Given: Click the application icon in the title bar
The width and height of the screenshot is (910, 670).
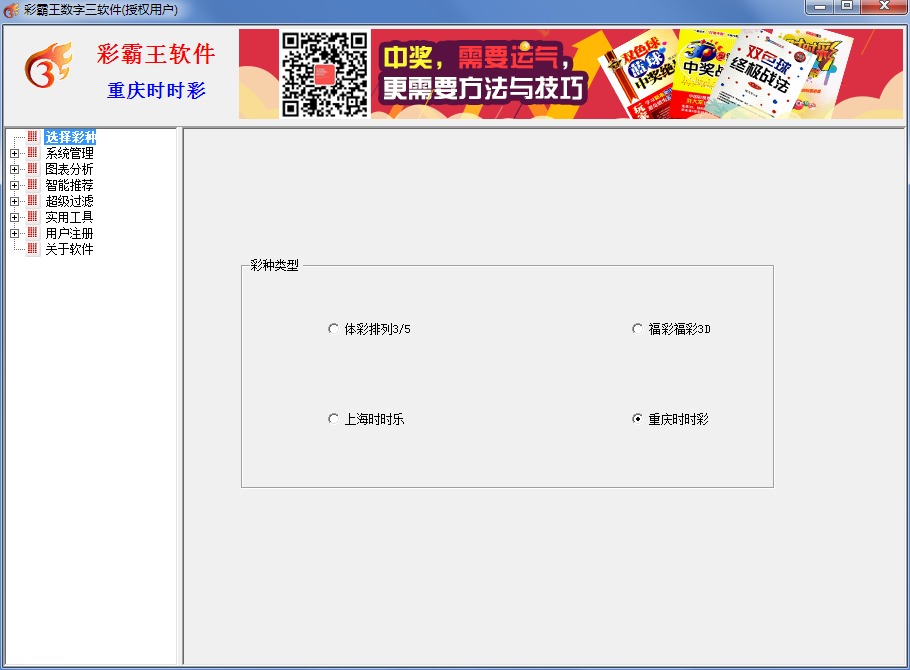Looking at the screenshot, I should point(11,10).
